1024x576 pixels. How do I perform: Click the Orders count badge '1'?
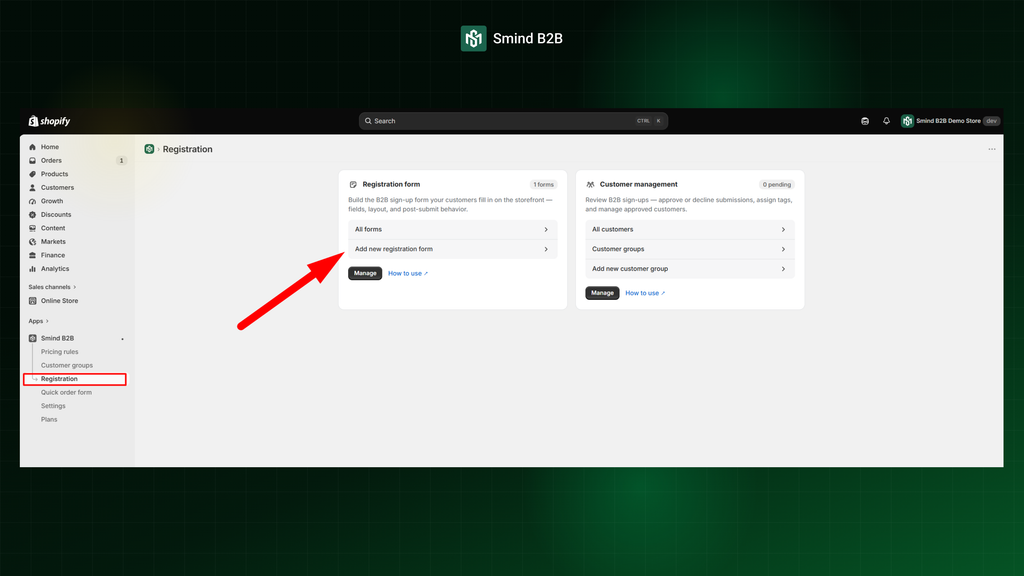[x=121, y=161]
